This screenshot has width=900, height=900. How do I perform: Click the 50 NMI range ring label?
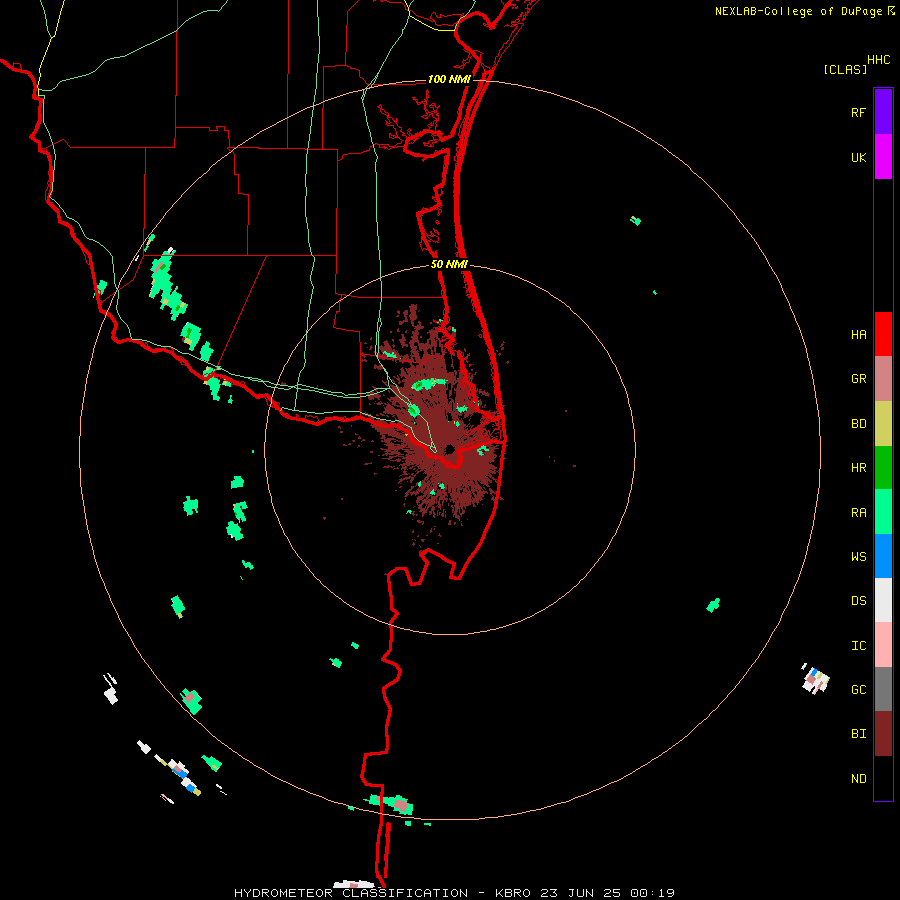[449, 264]
